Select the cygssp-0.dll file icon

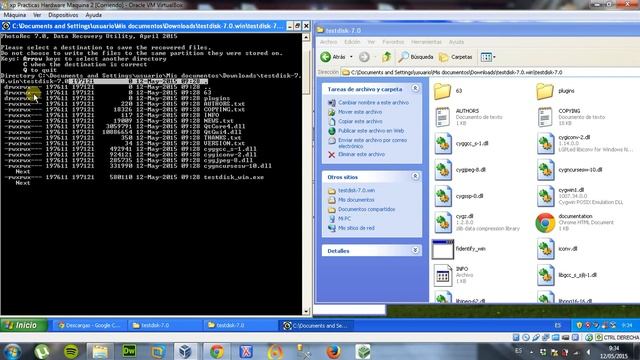443,196
